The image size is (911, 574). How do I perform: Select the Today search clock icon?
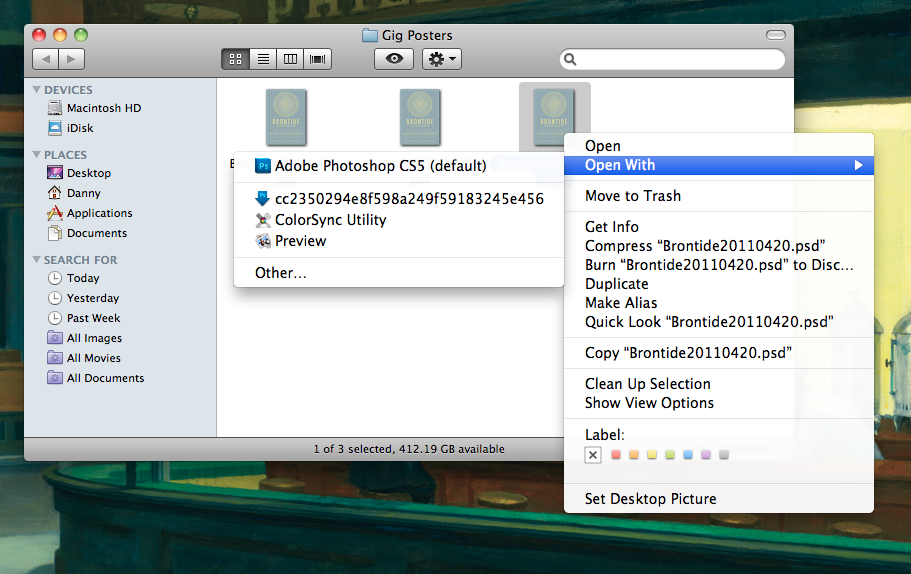[55, 278]
